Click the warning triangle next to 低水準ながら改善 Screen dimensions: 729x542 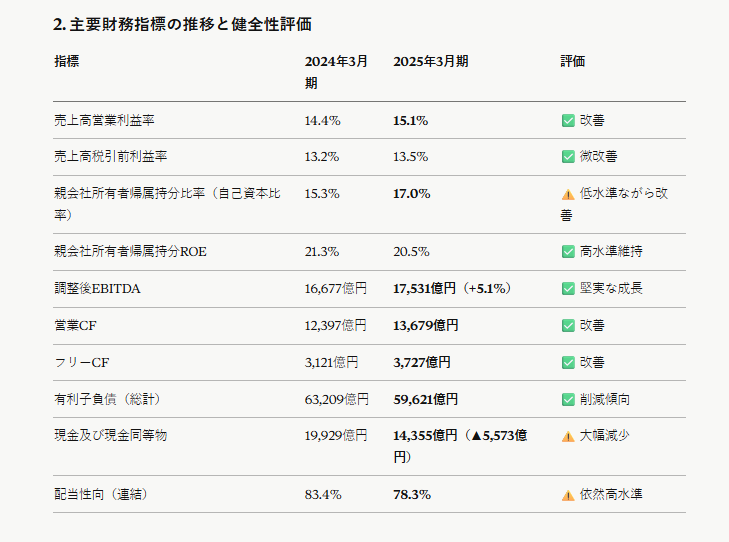click(x=568, y=194)
